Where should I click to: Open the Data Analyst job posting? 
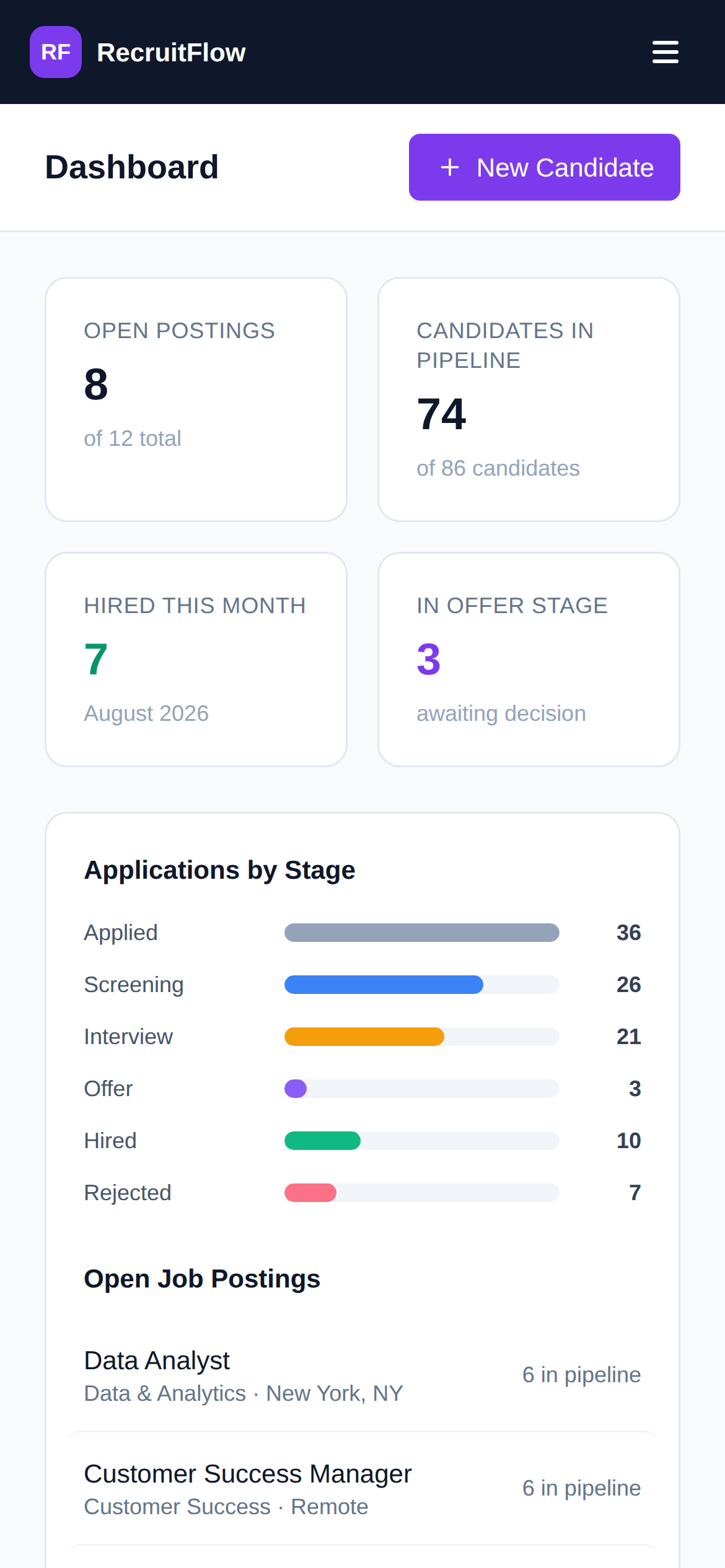362,1375
